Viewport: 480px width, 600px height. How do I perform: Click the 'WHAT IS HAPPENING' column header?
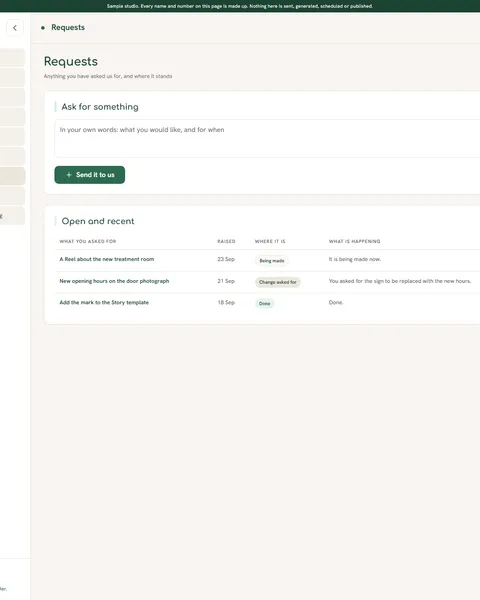(354, 241)
